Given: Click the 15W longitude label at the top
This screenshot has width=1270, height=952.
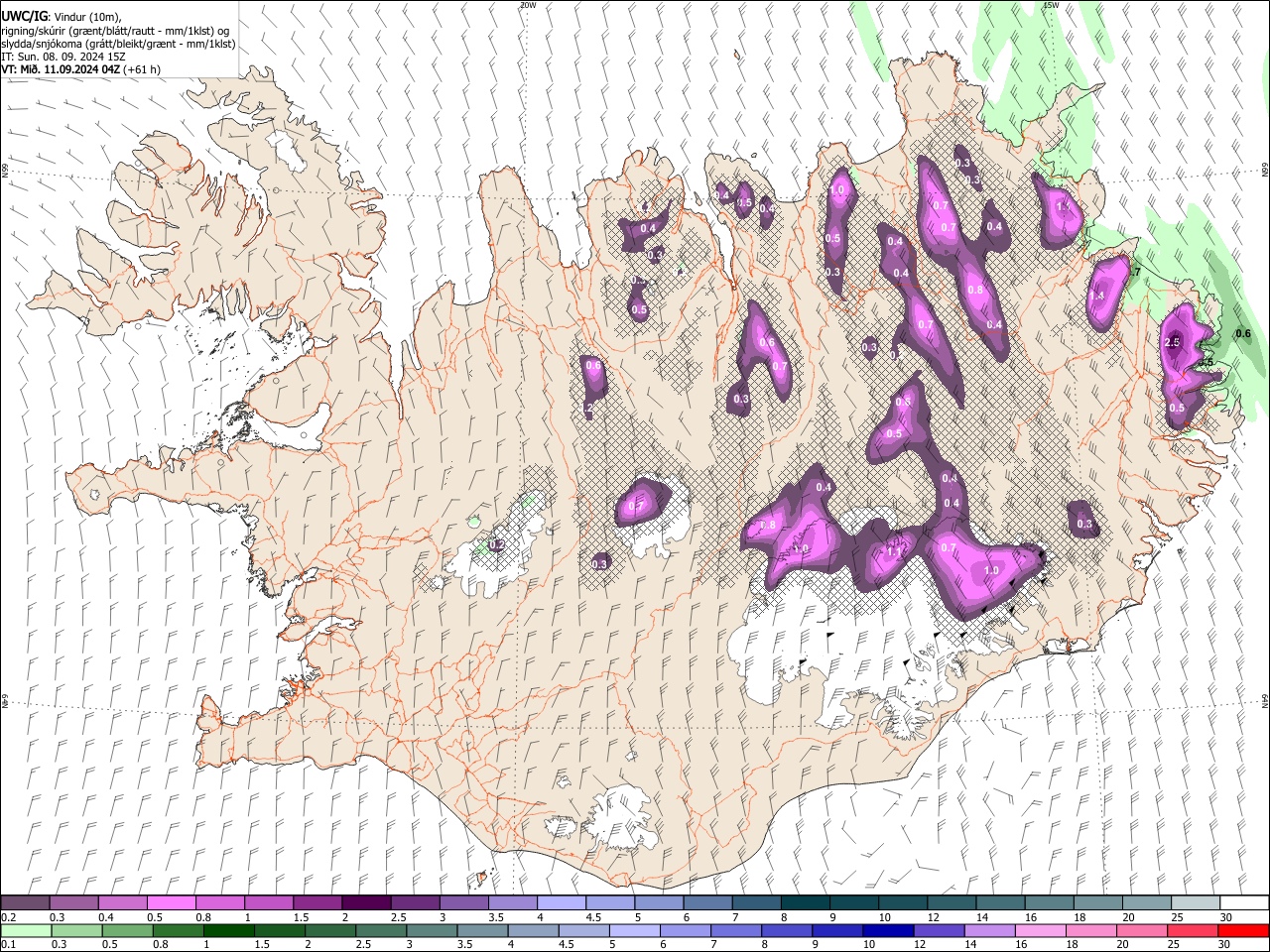Looking at the screenshot, I should [1051, 5].
